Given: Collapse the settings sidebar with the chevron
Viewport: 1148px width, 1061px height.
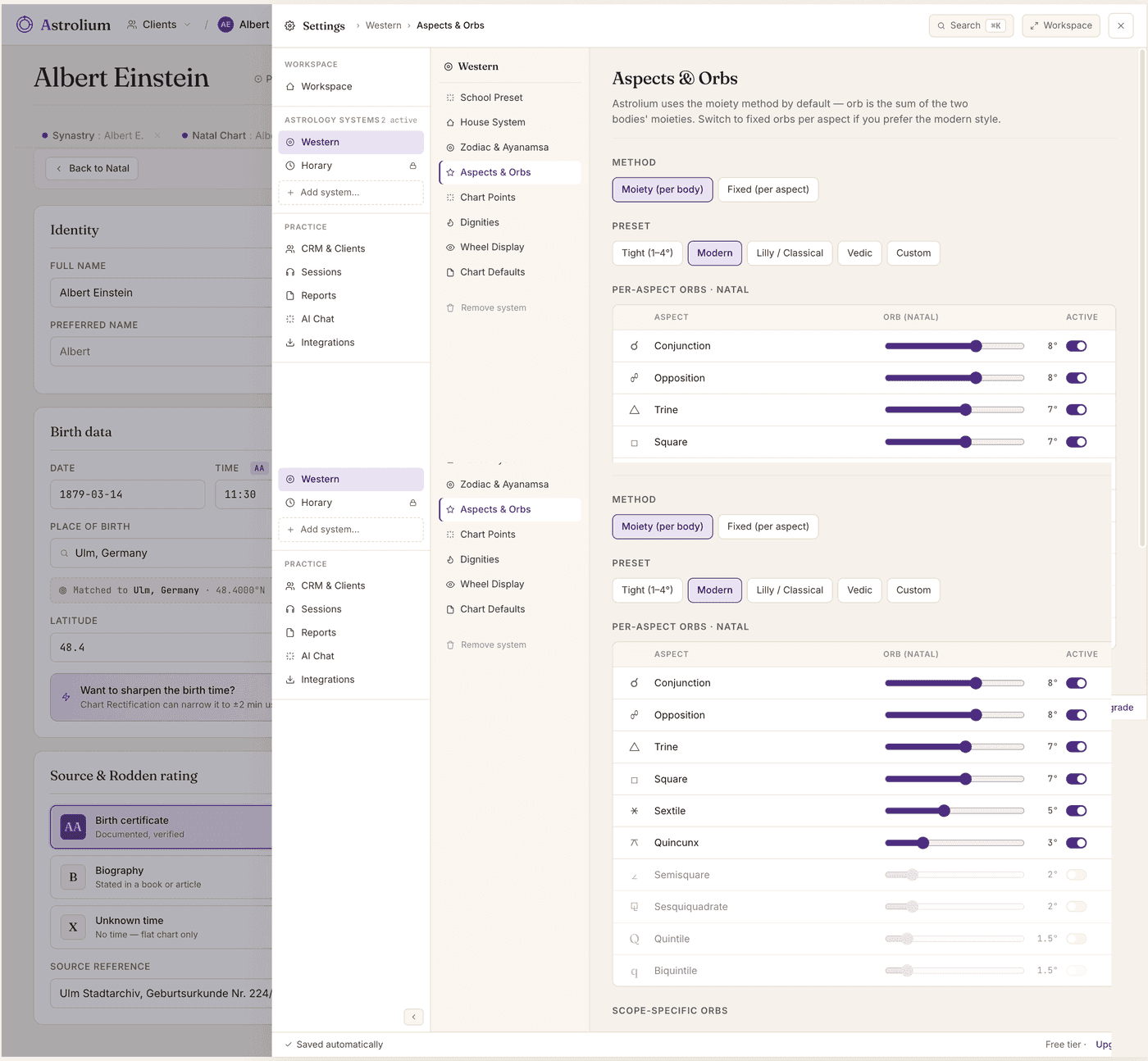Looking at the screenshot, I should (x=414, y=1017).
